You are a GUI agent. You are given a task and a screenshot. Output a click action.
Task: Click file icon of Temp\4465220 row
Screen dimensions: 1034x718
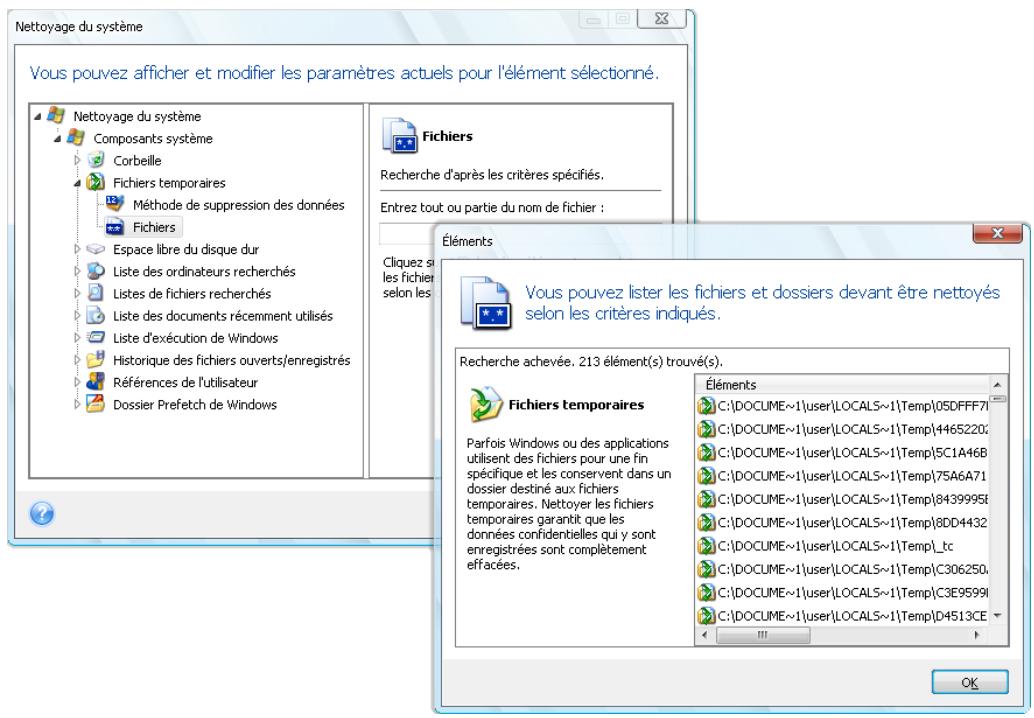(706, 429)
